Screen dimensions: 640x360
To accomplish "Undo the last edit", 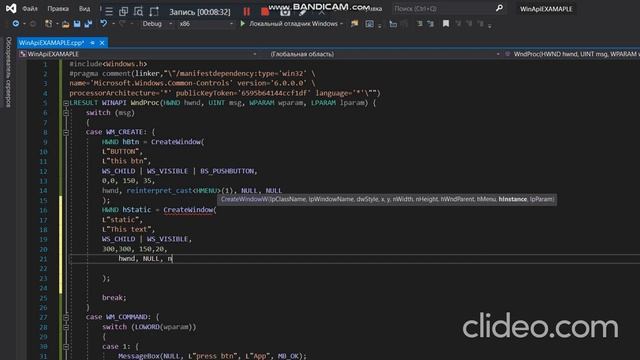I will tap(104, 24).
